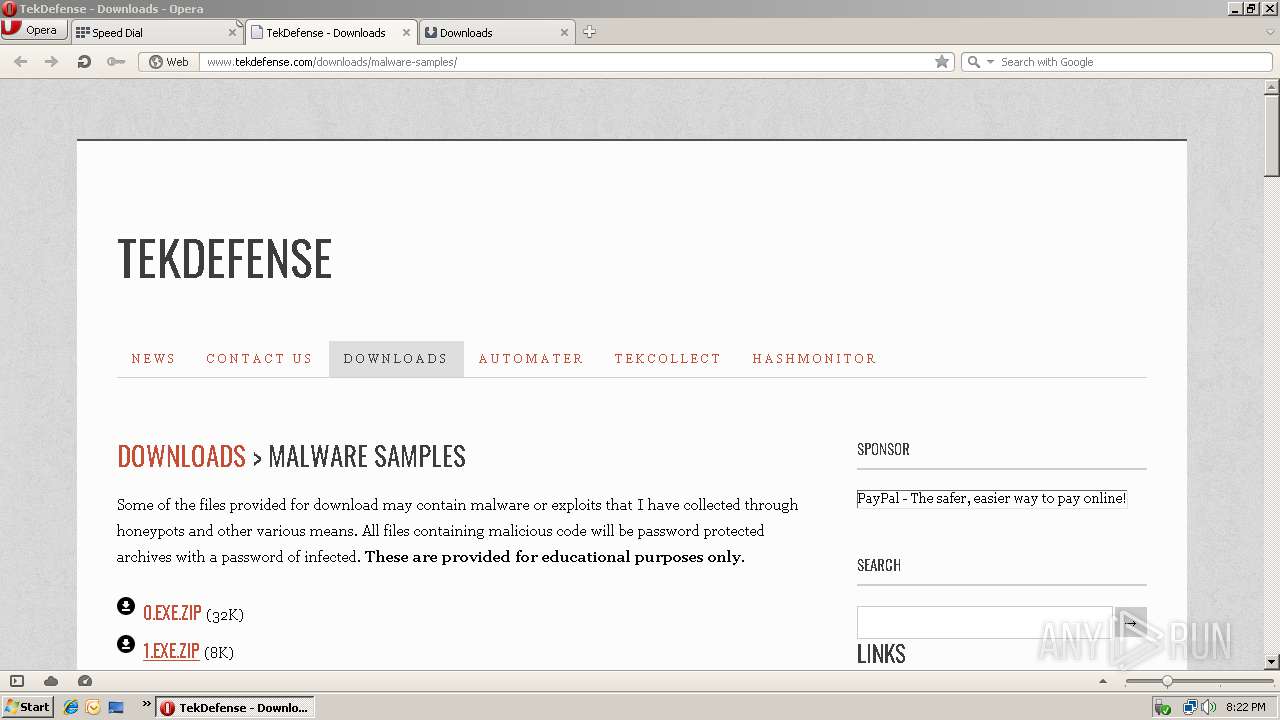Open the AUTOMATER menu item

click(x=531, y=358)
